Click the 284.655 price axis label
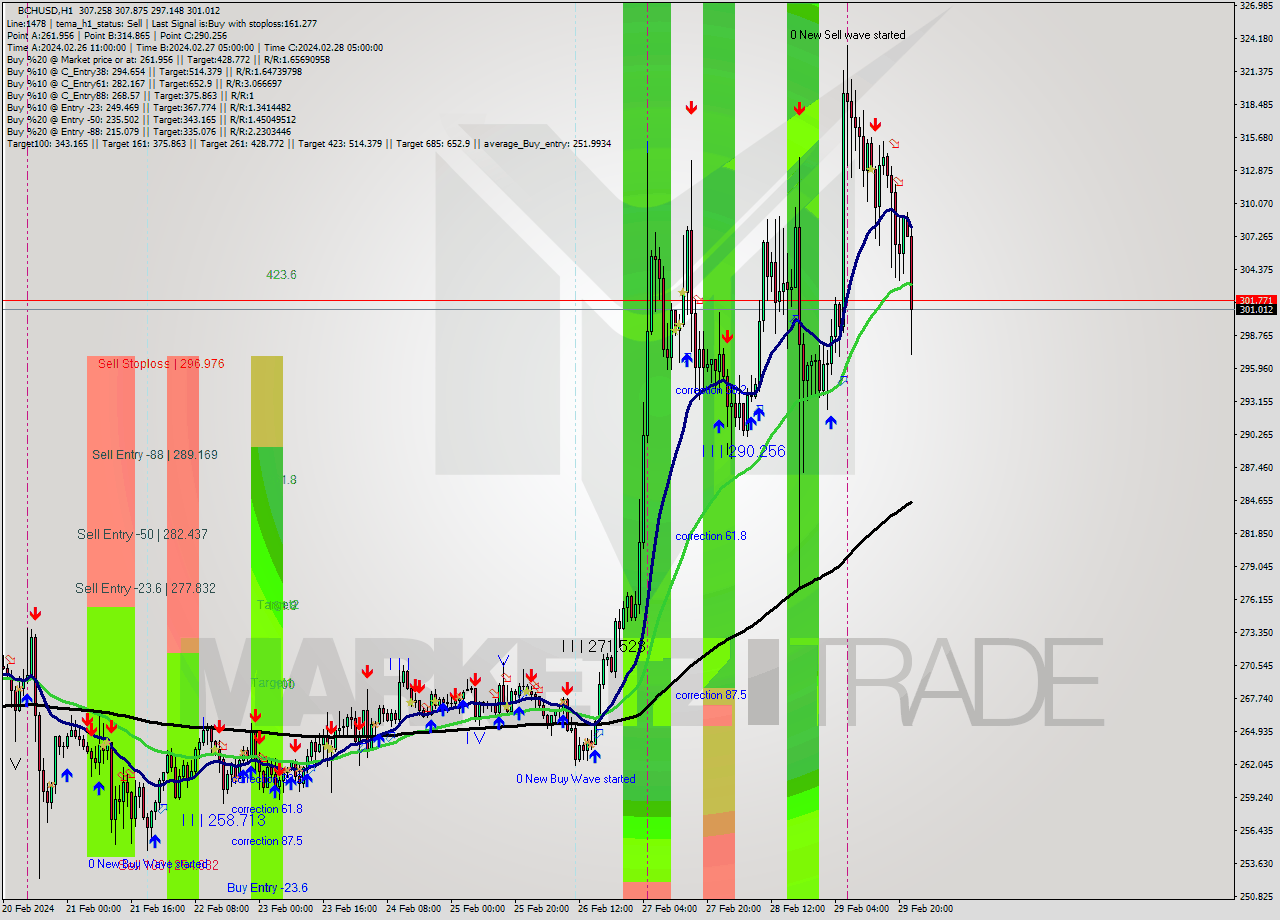The image size is (1280, 920). pos(1256,501)
